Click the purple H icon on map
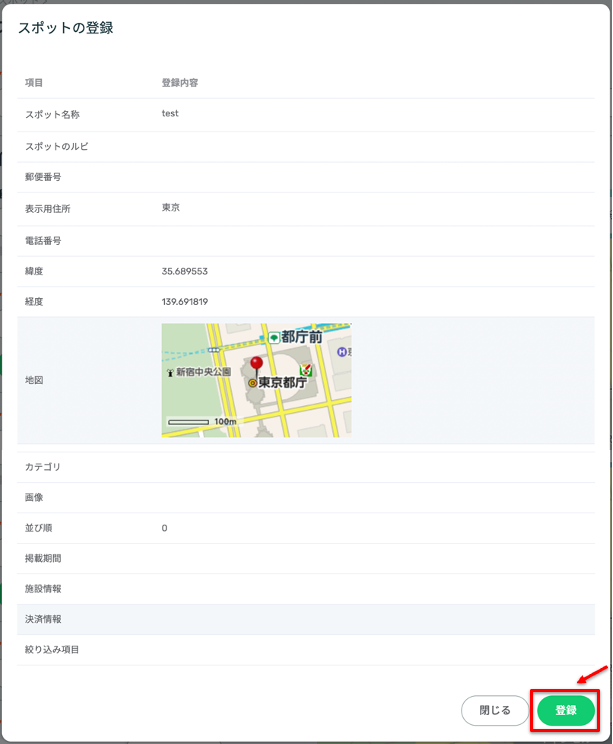Image resolution: width=613 pixels, height=744 pixels. click(342, 352)
